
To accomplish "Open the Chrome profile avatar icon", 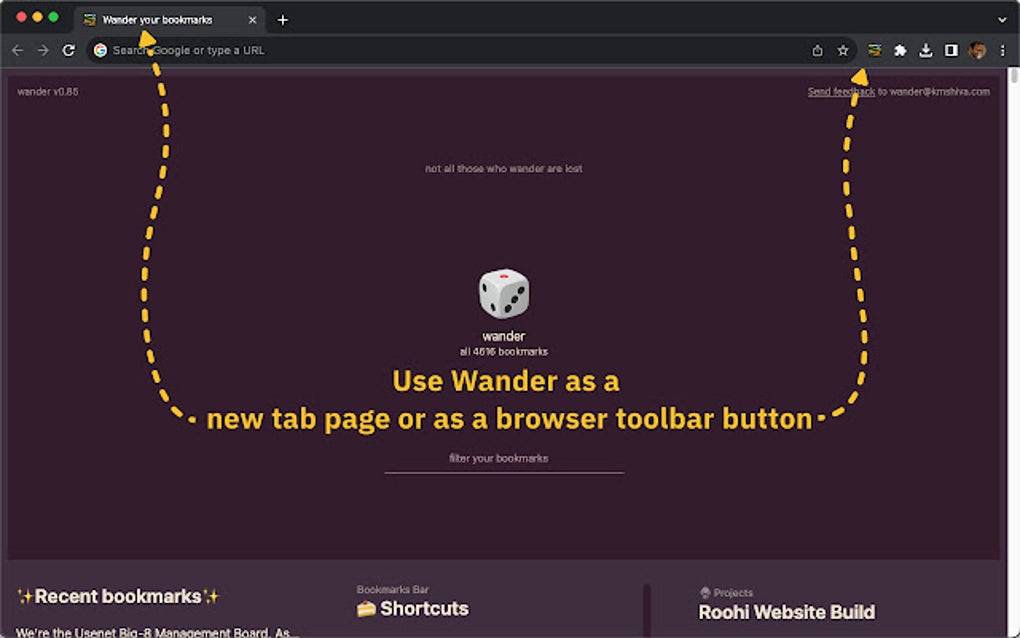I will coord(975,50).
